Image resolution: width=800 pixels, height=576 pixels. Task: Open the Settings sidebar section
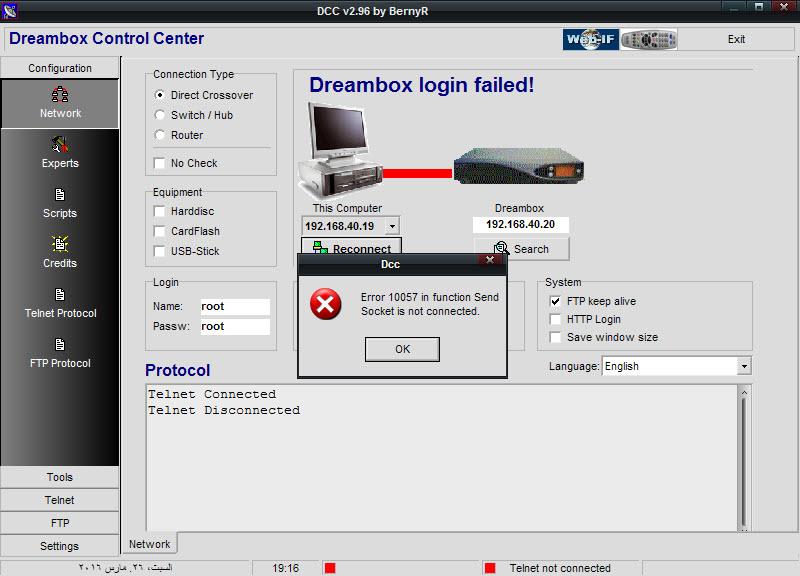click(60, 546)
